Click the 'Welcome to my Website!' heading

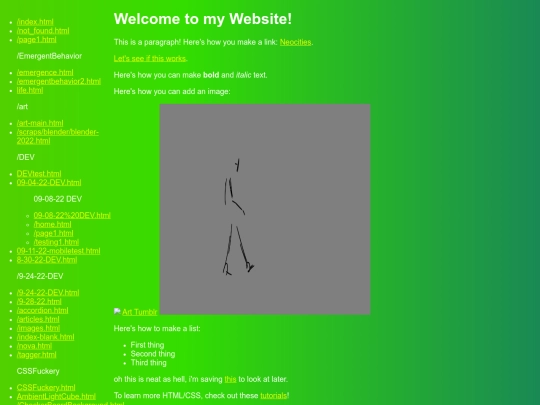tap(203, 19)
